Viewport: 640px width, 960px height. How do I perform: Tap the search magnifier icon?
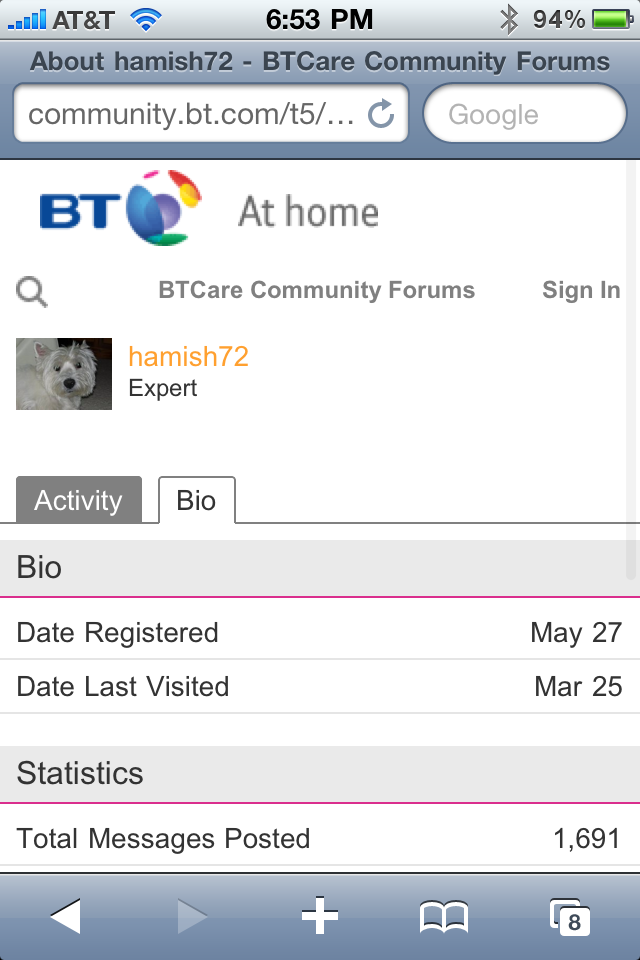point(31,291)
